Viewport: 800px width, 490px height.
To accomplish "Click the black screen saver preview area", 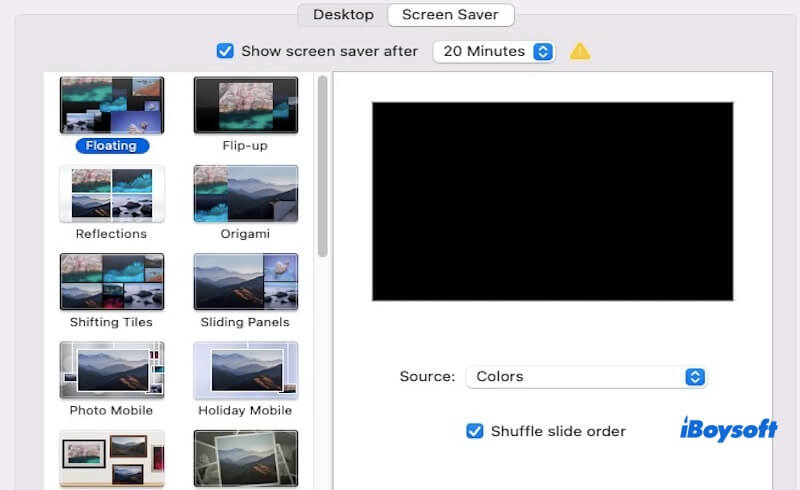I will [552, 201].
